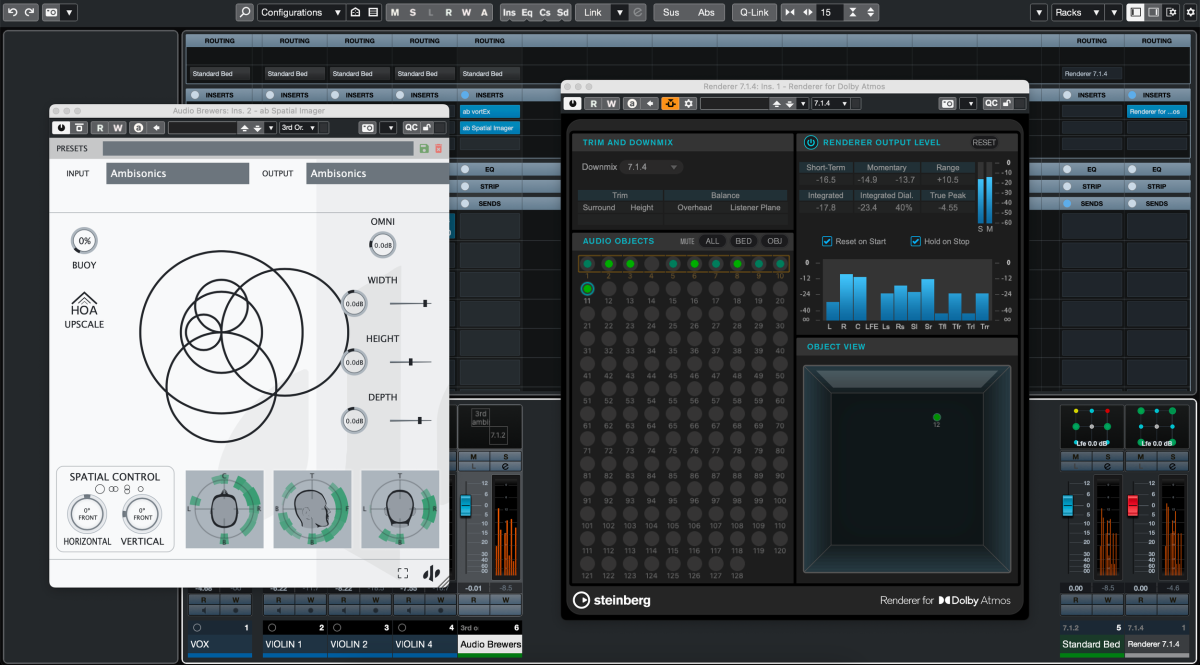Open the INPUT Ambisonics format selector
The width and height of the screenshot is (1200, 665).
(178, 173)
